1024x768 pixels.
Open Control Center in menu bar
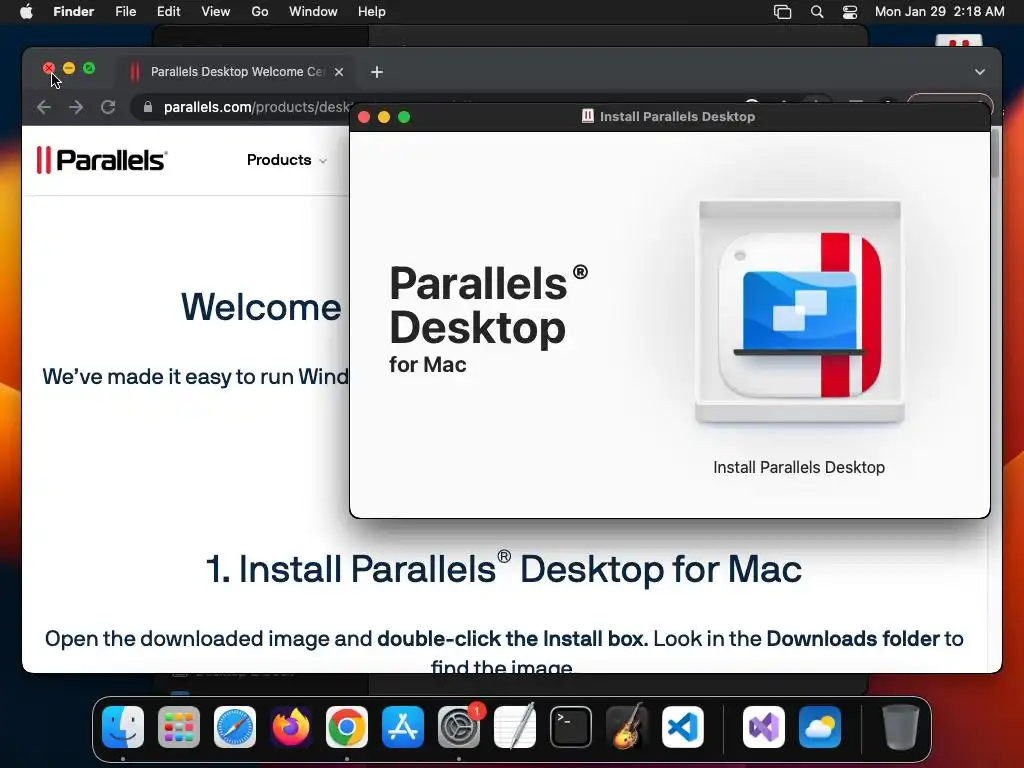850,12
